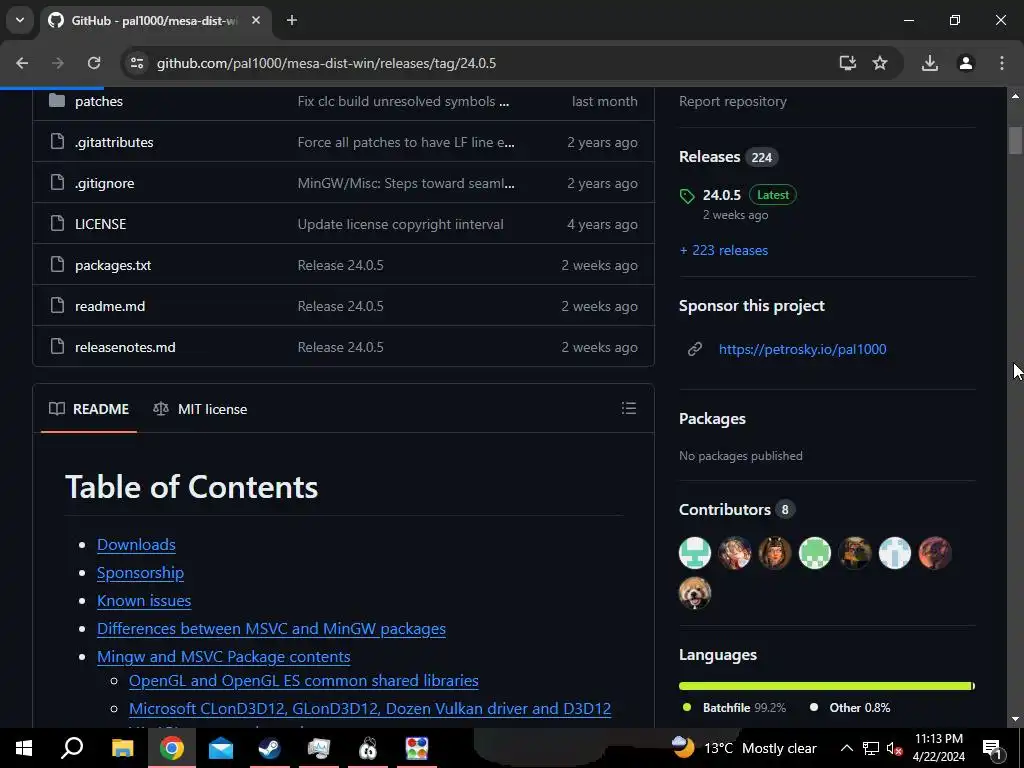Viewport: 1024px width, 768px height.
Task: Click the file icon beside LICENSE
Action: (x=57, y=223)
